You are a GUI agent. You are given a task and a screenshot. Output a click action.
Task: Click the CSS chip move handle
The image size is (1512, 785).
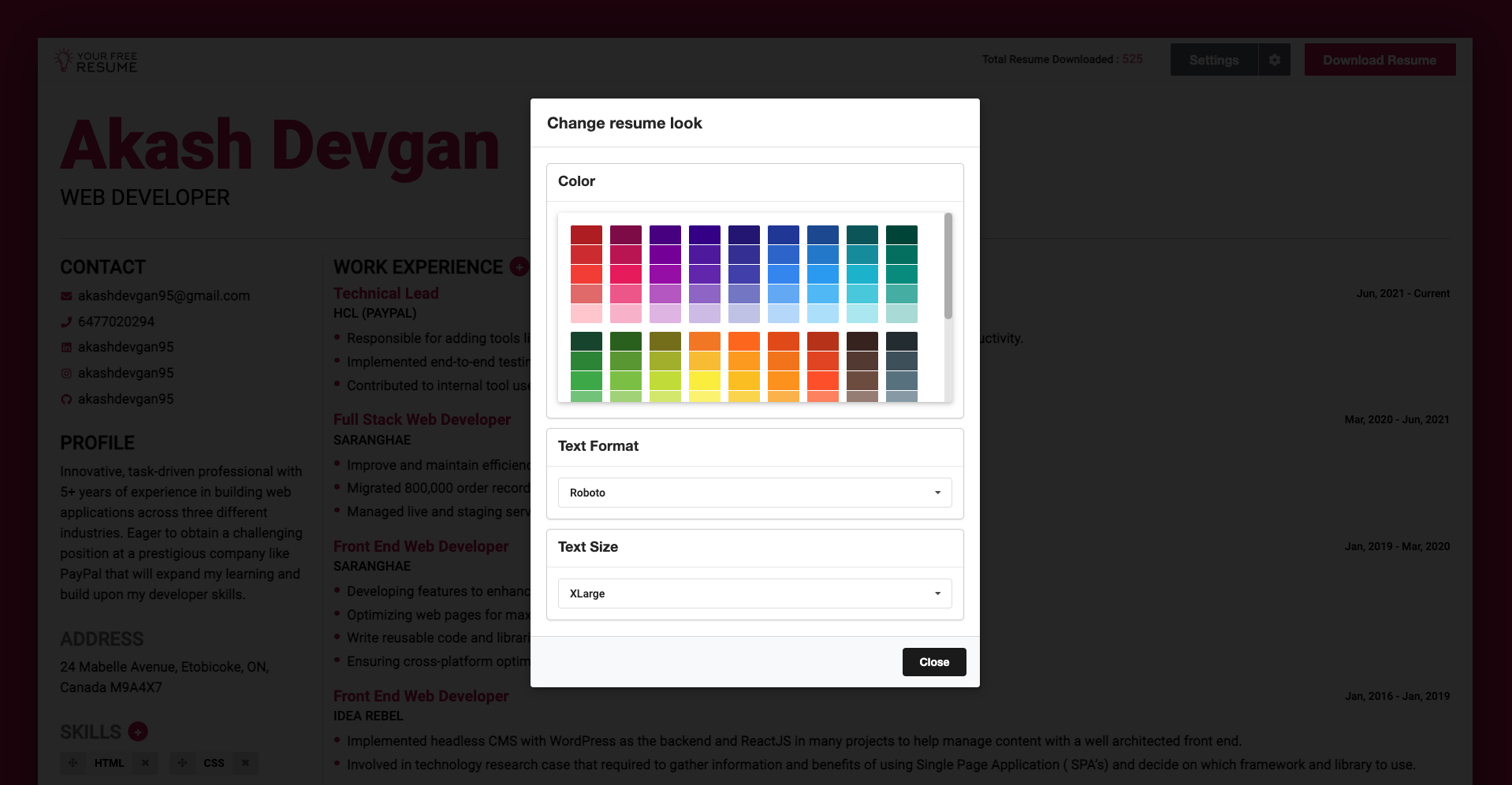(x=182, y=763)
